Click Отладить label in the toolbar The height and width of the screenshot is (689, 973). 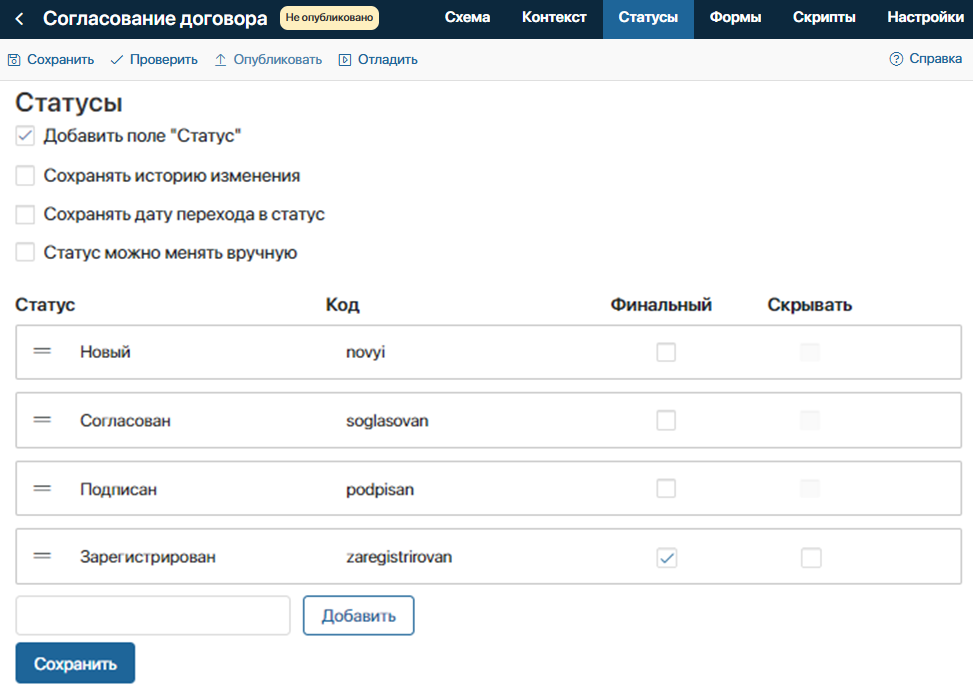388,60
